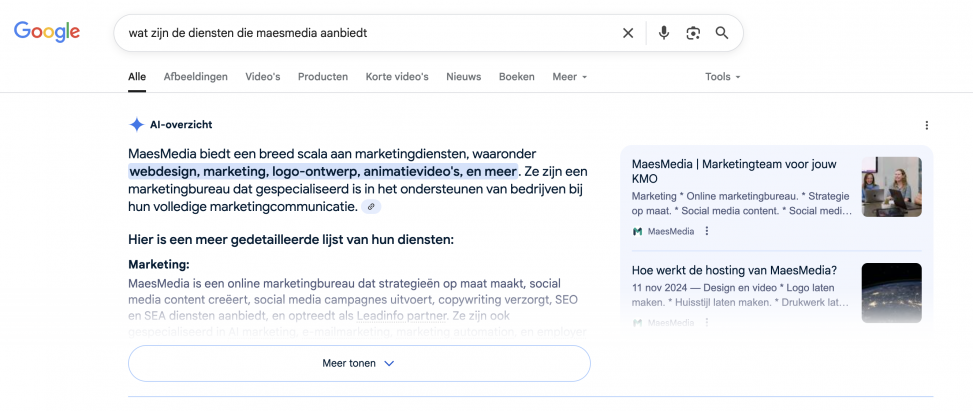Image resolution: width=973 pixels, height=411 pixels.
Task: Click 'MaesMedia' site name under first source
Action: 671,232
